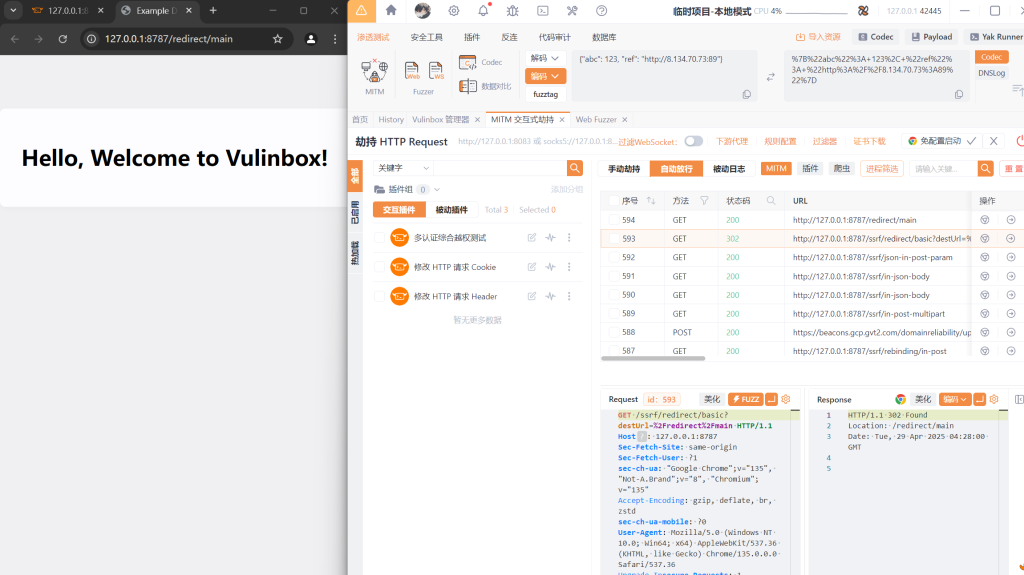Screen dimensions: 1024x575
Task: Check the 多认证综合越权测试 plugin checkbox
Action: coord(380,238)
